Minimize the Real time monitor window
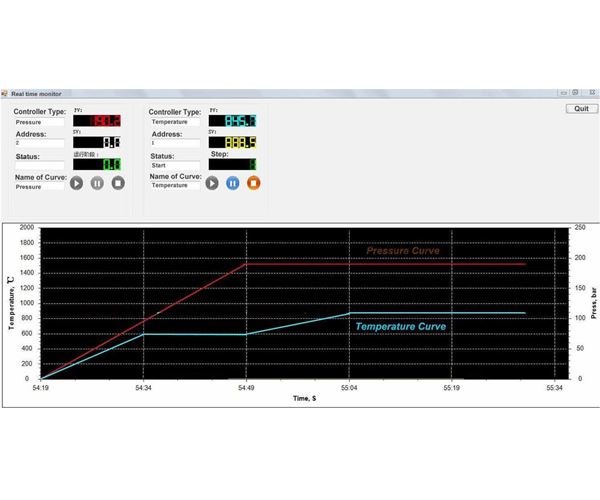The width and height of the screenshot is (600, 500). tap(563, 93)
